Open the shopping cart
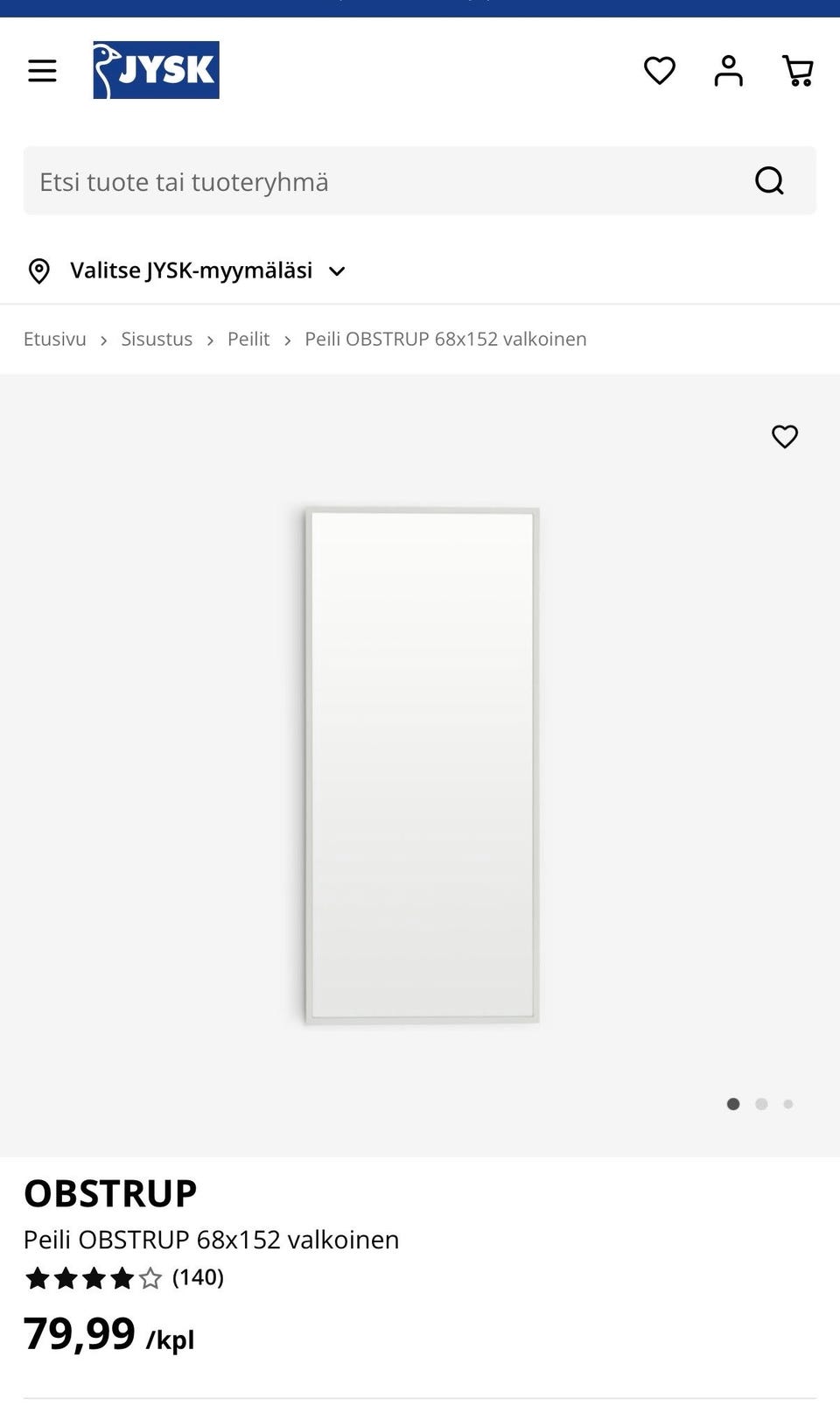Screen dimensions: 840x1413 tap(798, 70)
